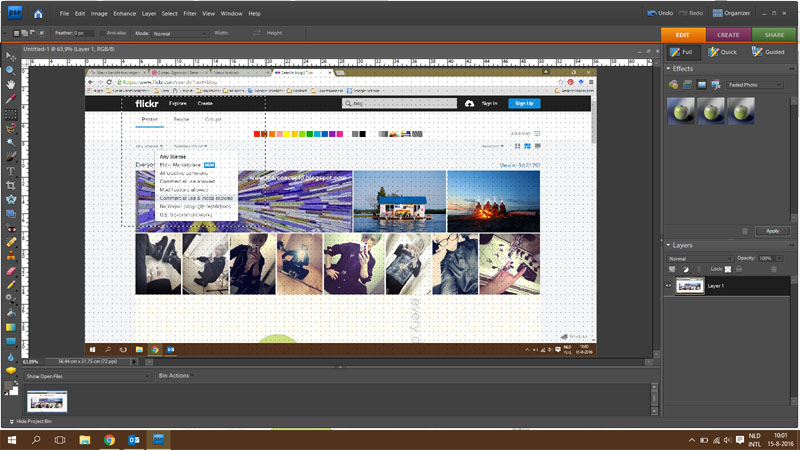Select the Rectangle shape tool

tap(11, 341)
